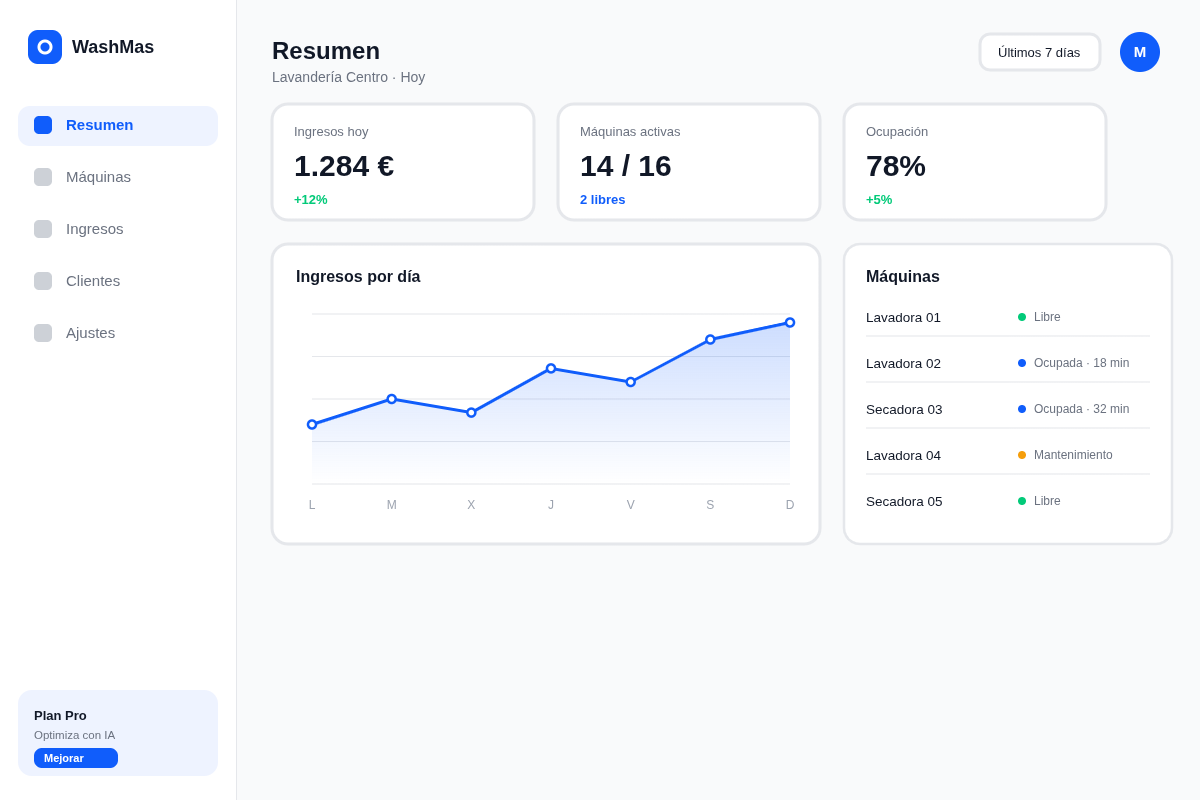The width and height of the screenshot is (1200, 800).
Task: Click the chart point for Friday (V)
Action: coord(631,382)
